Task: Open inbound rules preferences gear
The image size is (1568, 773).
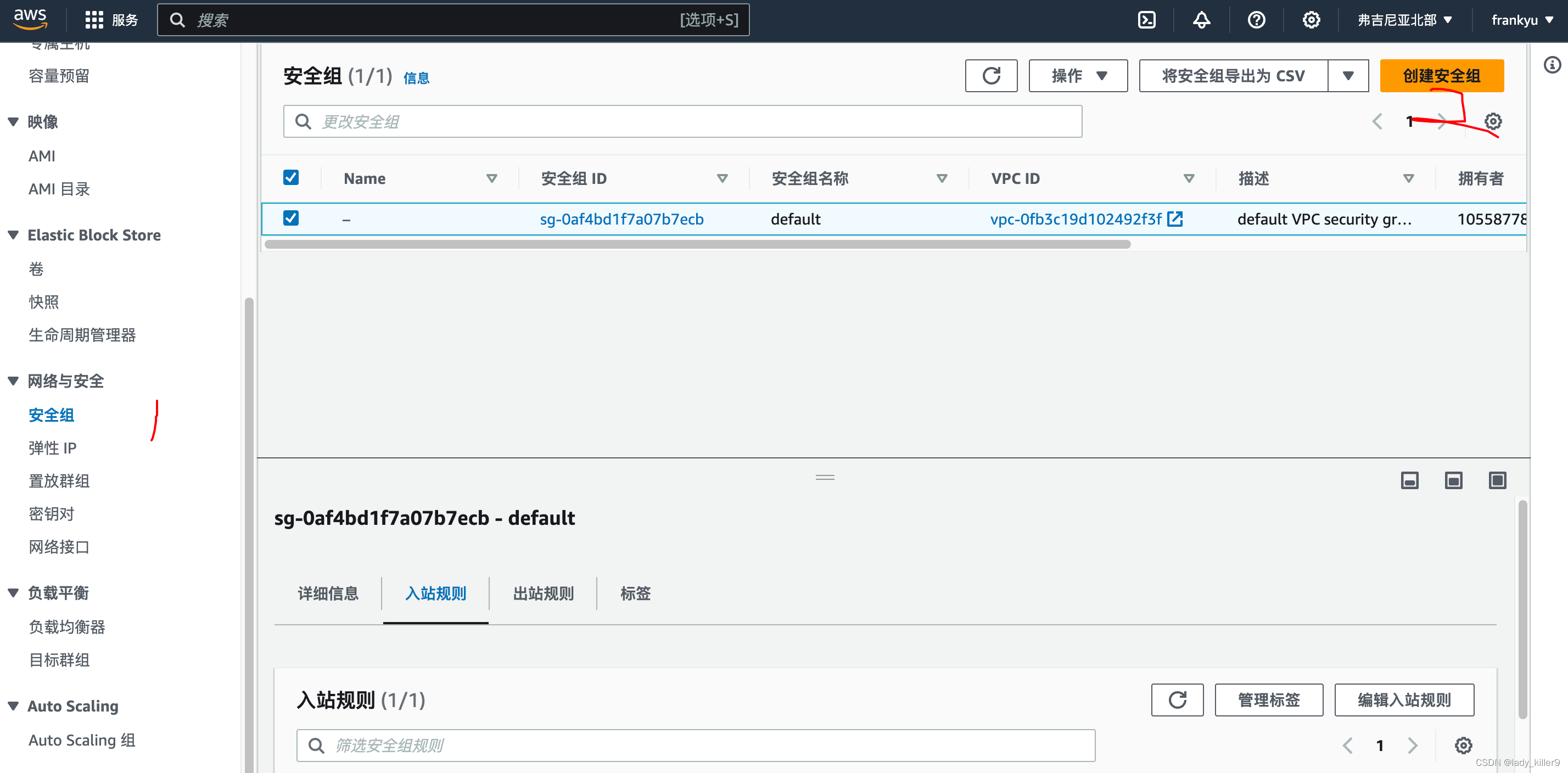Action: pos(1463,745)
